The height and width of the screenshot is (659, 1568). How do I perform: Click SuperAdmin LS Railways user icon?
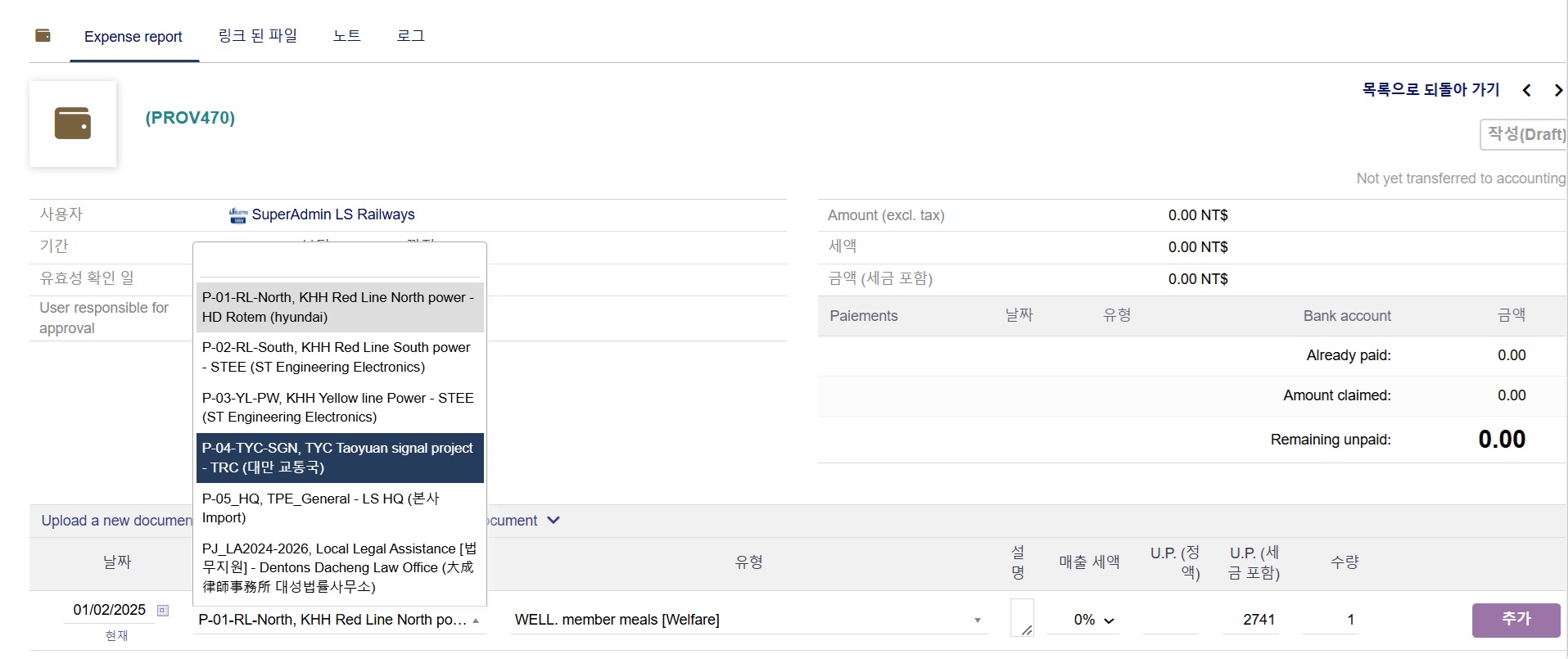[x=237, y=215]
